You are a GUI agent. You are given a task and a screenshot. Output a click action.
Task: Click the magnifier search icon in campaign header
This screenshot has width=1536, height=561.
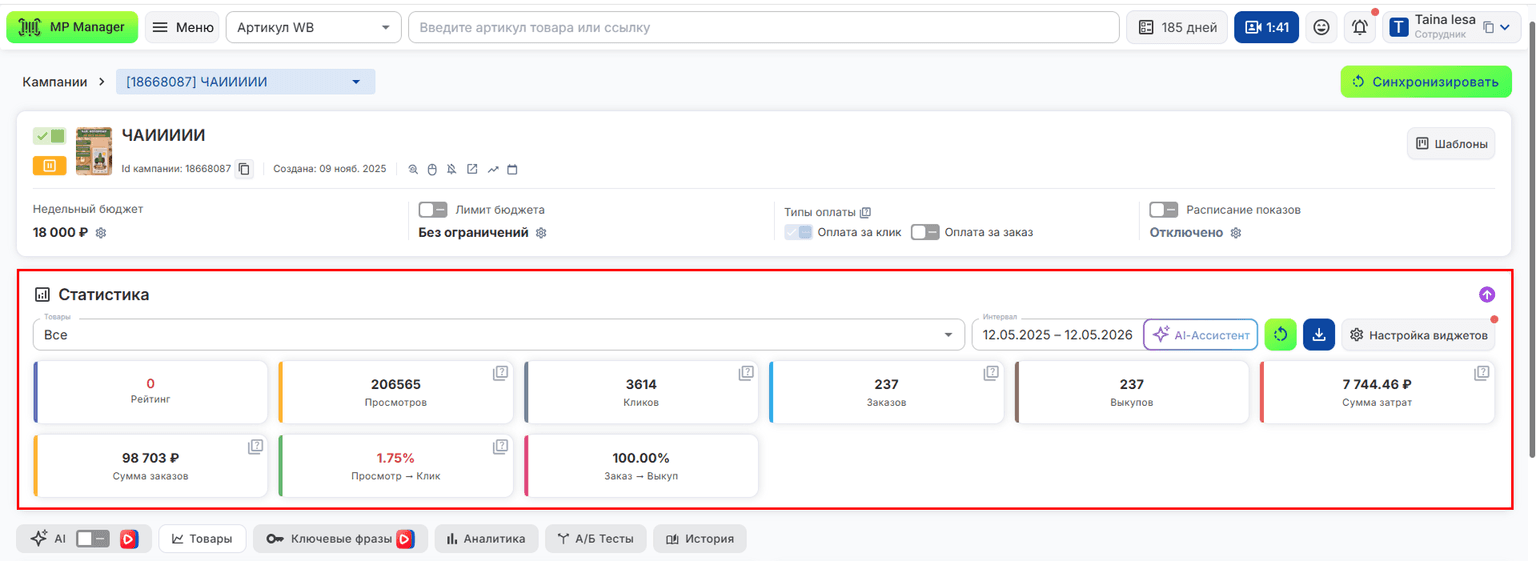tap(413, 169)
